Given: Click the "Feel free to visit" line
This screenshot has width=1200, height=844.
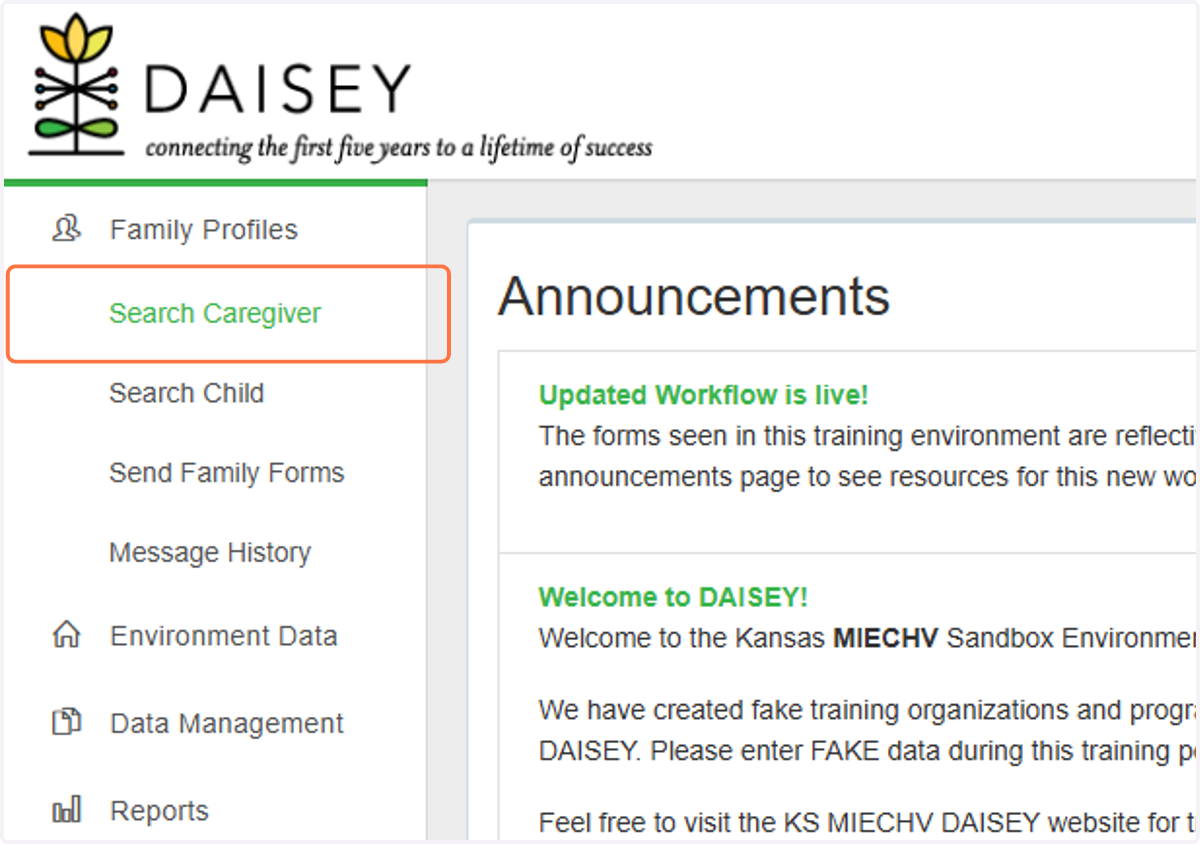Looking at the screenshot, I should [x=867, y=823].
